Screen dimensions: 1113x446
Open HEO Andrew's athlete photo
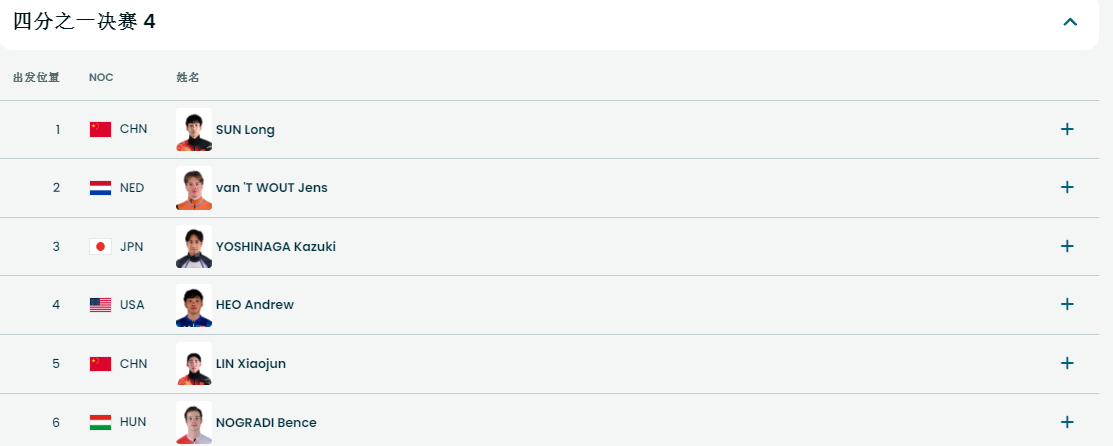(x=194, y=305)
